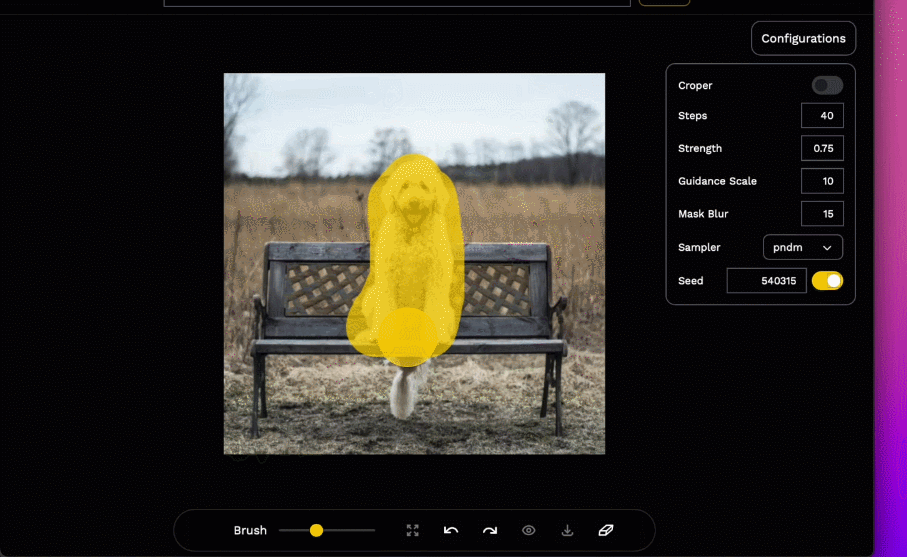The image size is (907, 557).
Task: Click the Mask Blur value field
Action: tap(822, 214)
